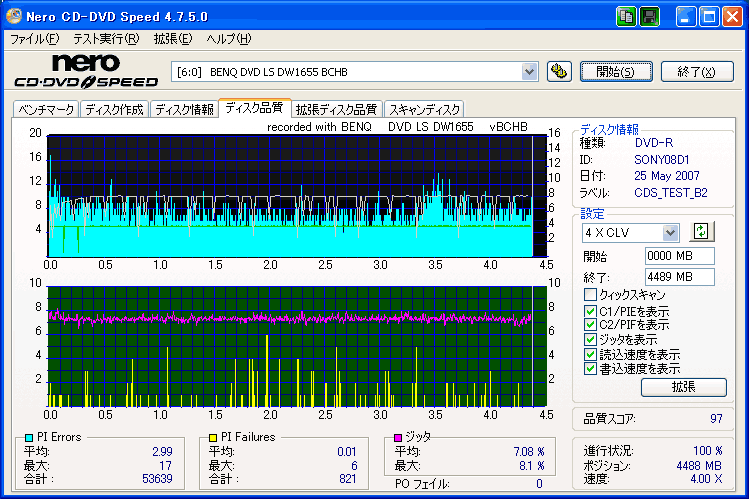
Task: Uncheck 読込速度を表示 checkbox
Action: 590,354
